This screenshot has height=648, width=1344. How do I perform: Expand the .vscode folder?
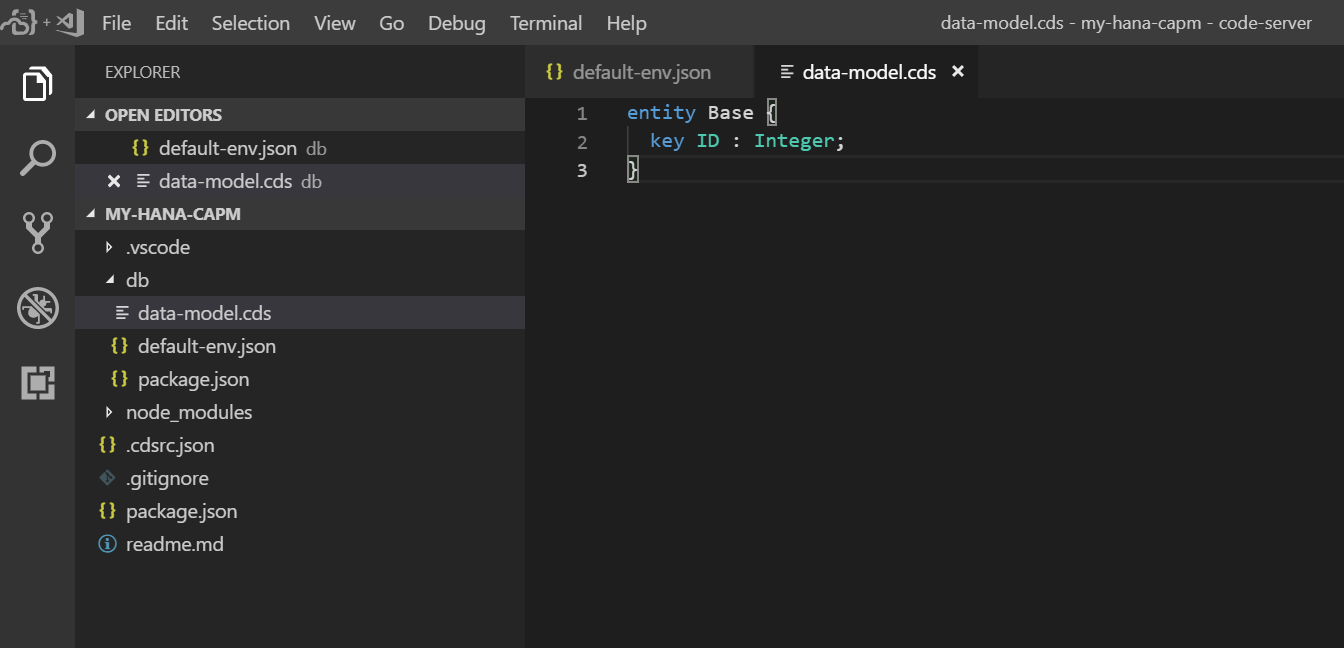[157, 247]
